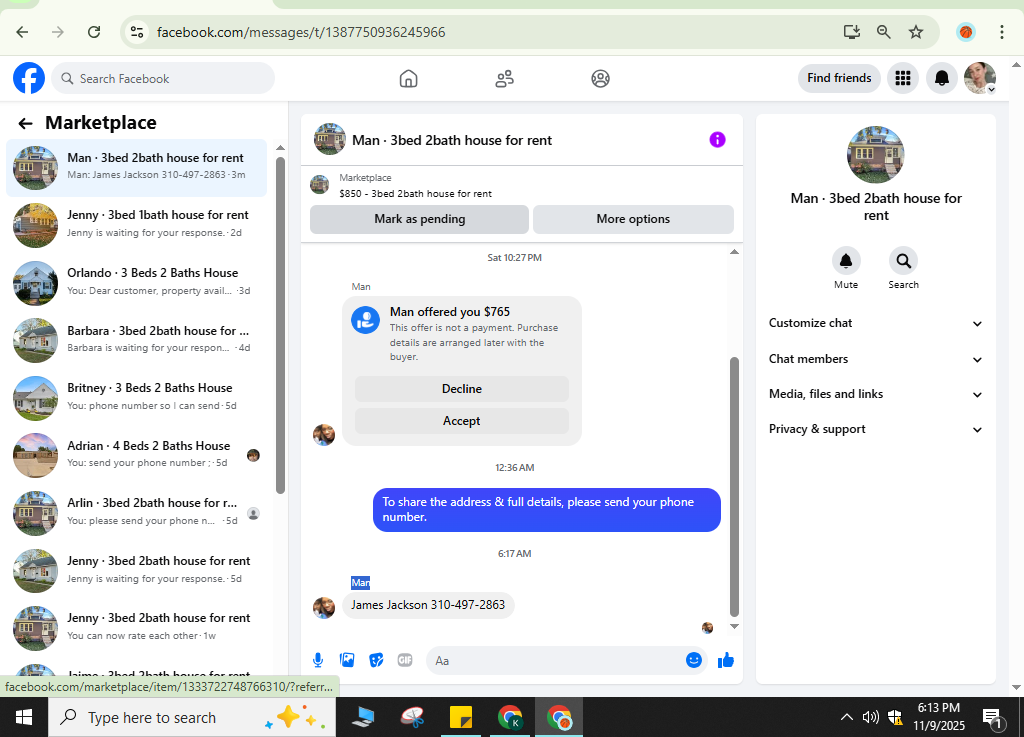Image resolution: width=1024 pixels, height=737 pixels.
Task: Open the browser zoom magnifier icon
Action: tap(884, 32)
